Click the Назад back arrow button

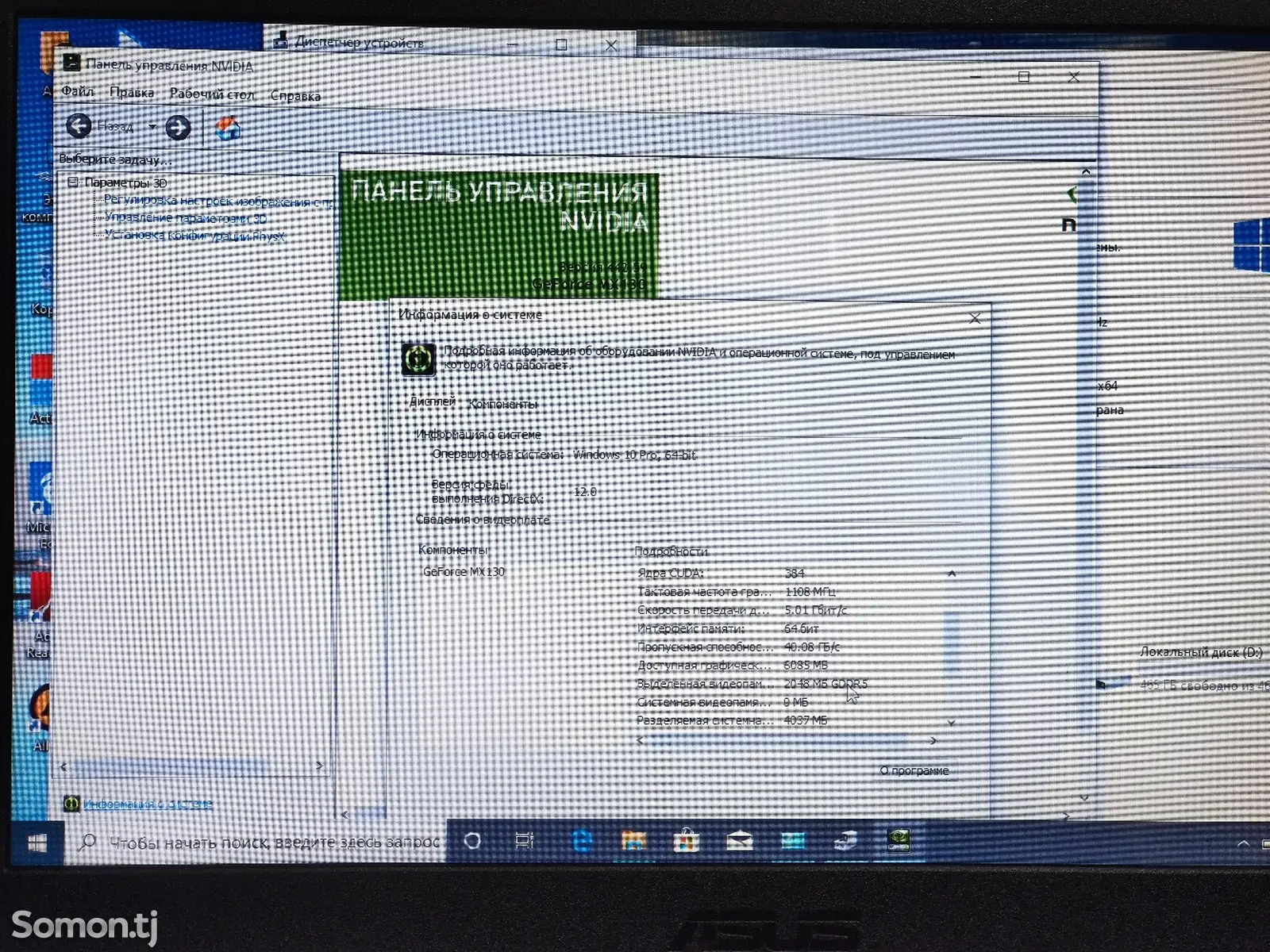(79, 126)
